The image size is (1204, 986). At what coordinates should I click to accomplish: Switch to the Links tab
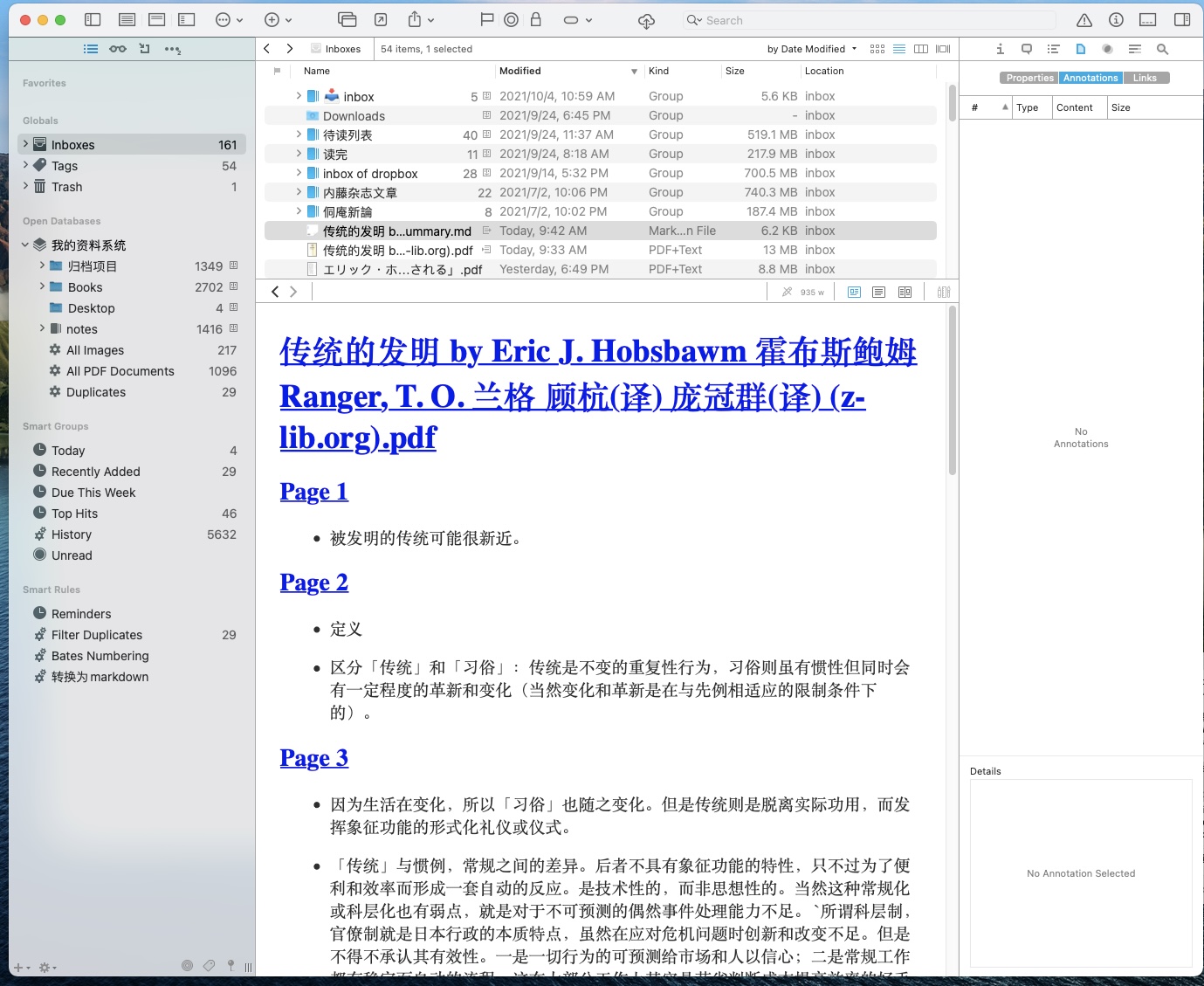1145,78
